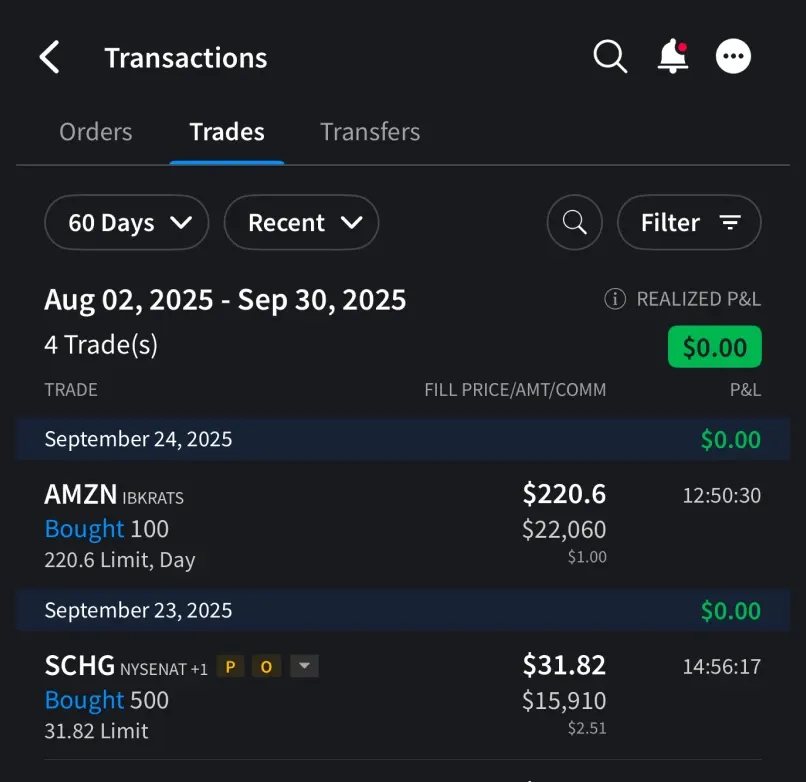Image resolution: width=806 pixels, height=782 pixels.
Task: Open search from the top header
Action: (x=609, y=57)
